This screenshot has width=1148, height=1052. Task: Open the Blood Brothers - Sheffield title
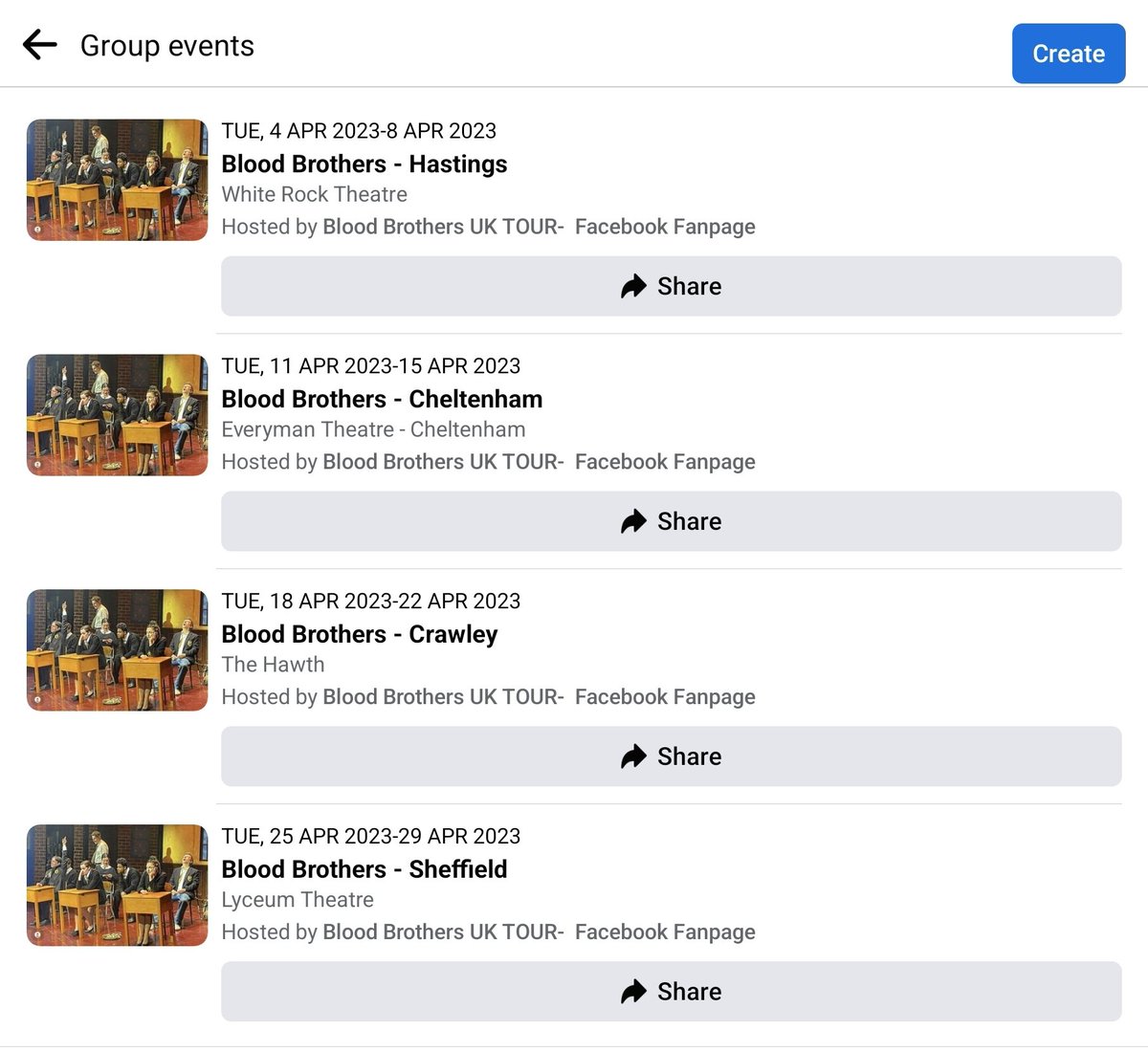(364, 870)
